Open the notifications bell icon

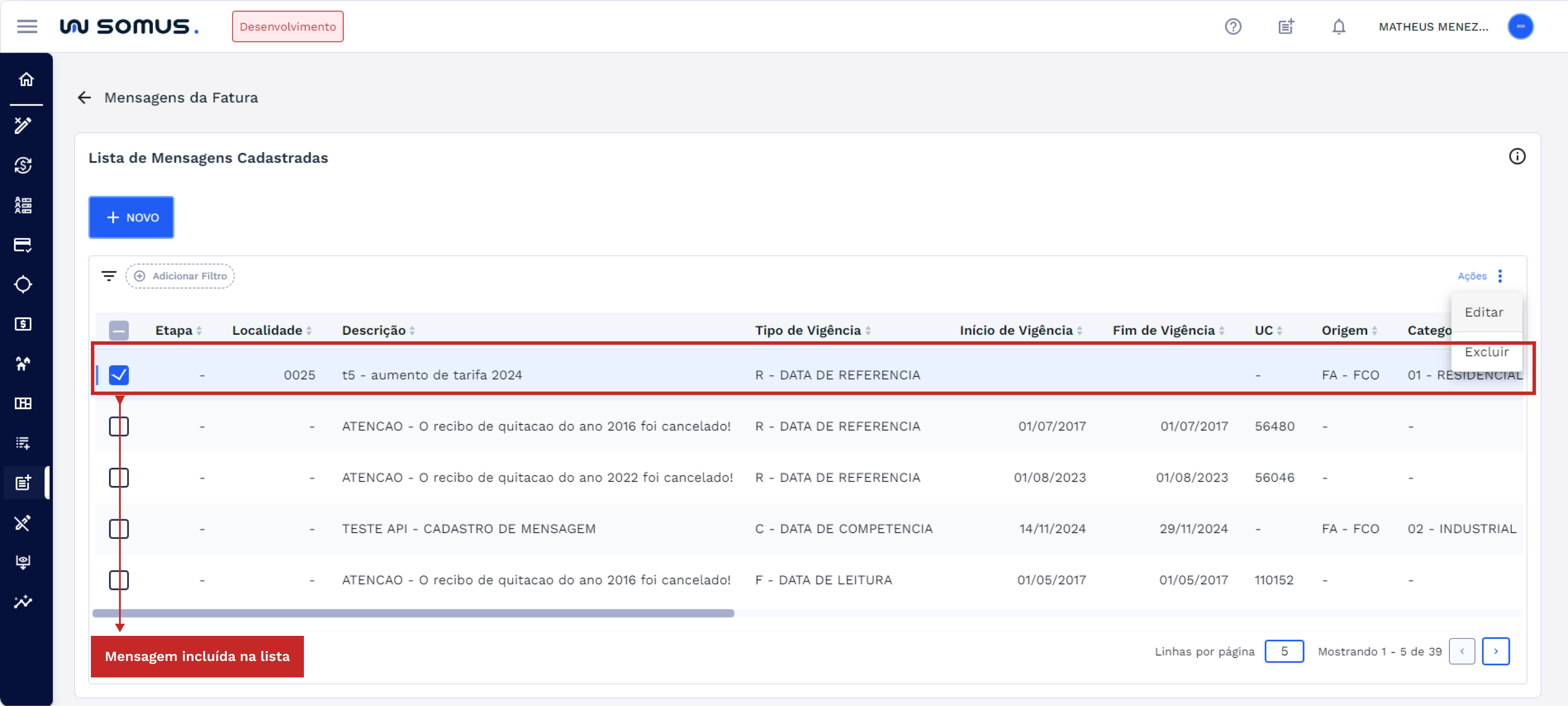(x=1338, y=26)
